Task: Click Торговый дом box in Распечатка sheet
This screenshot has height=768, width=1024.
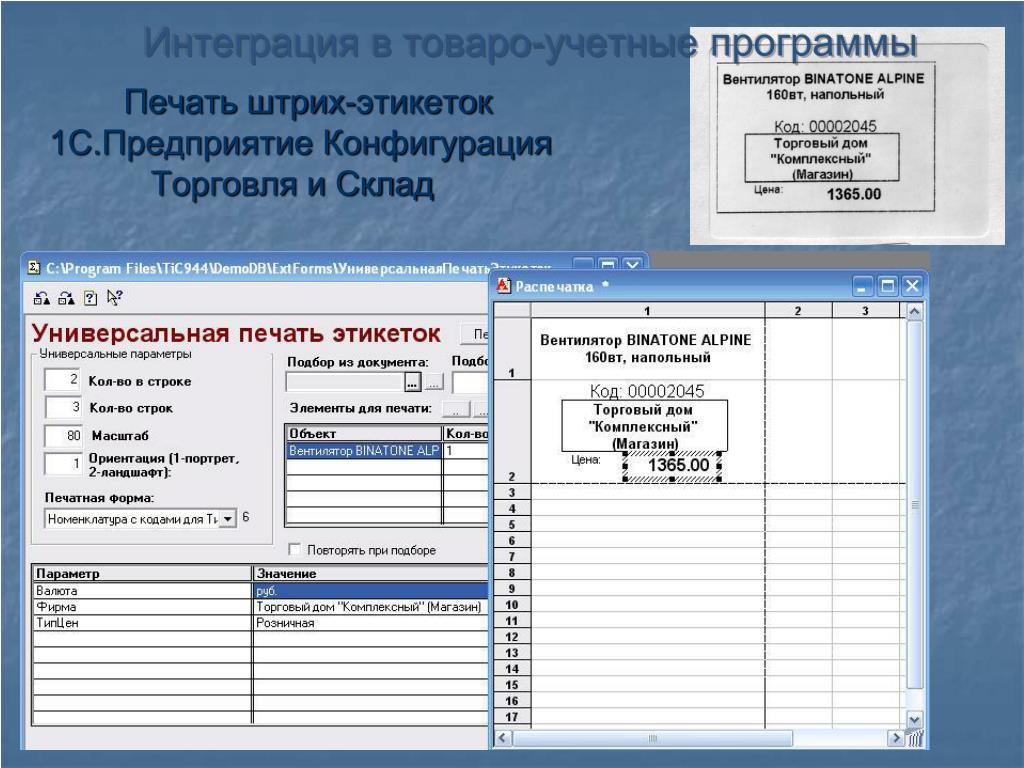Action: [x=645, y=426]
